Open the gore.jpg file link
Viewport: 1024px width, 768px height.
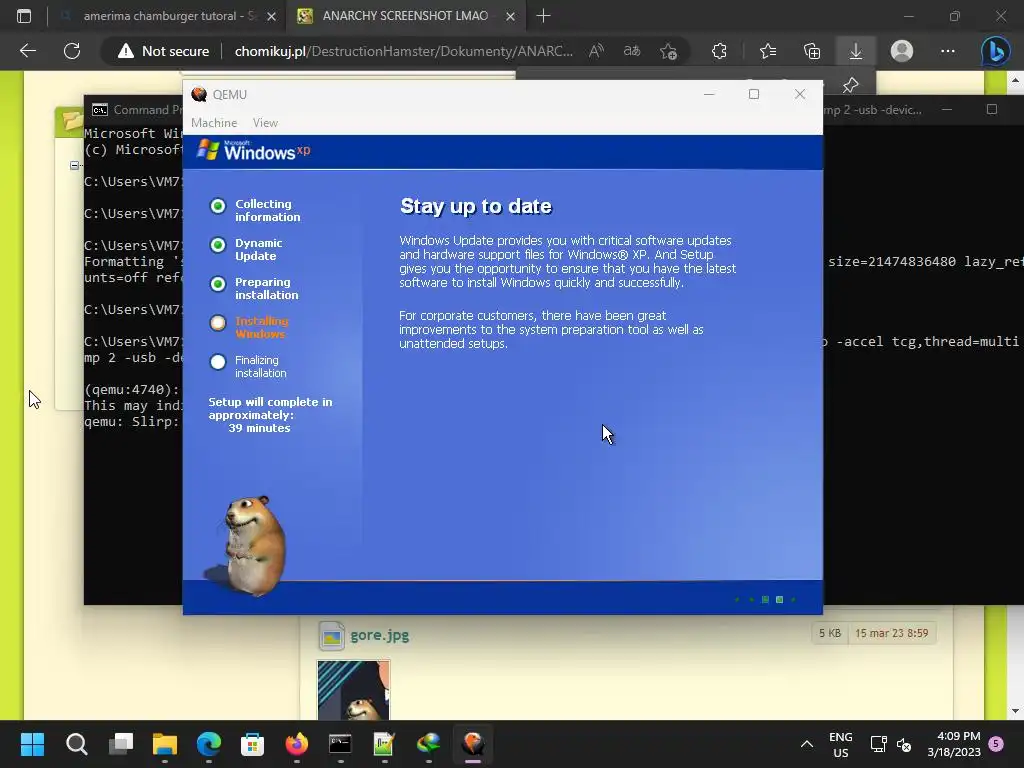pos(379,635)
